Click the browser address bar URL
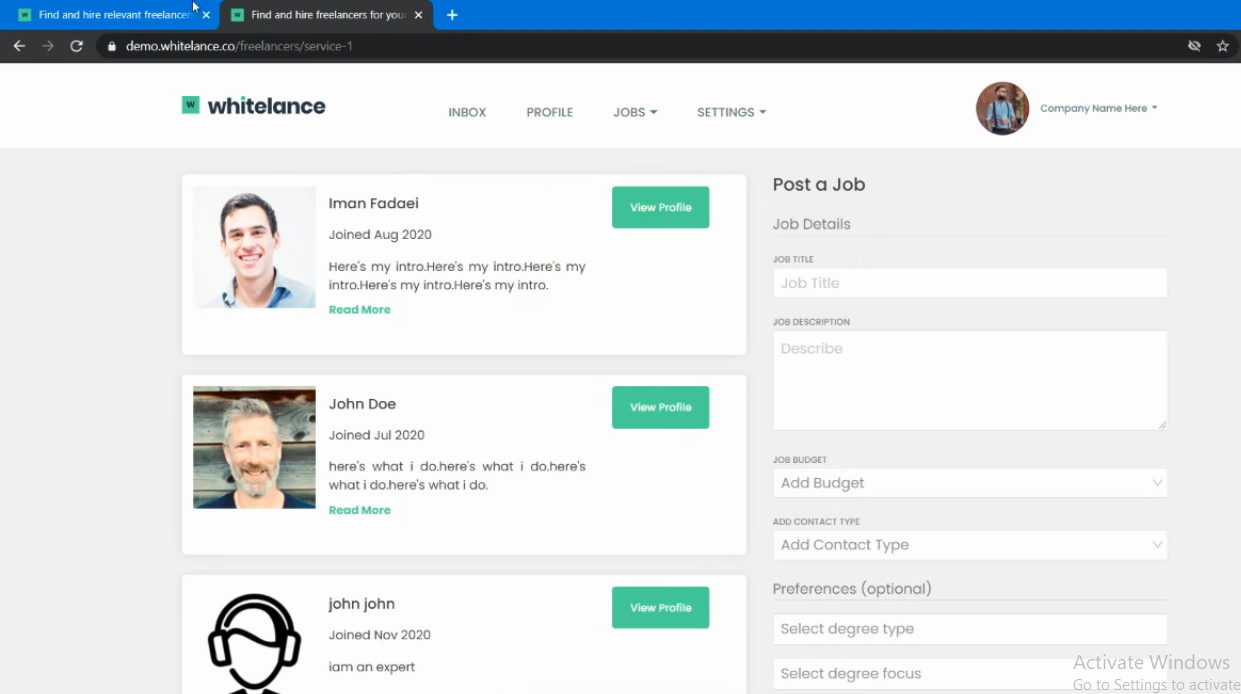 pos(239,46)
